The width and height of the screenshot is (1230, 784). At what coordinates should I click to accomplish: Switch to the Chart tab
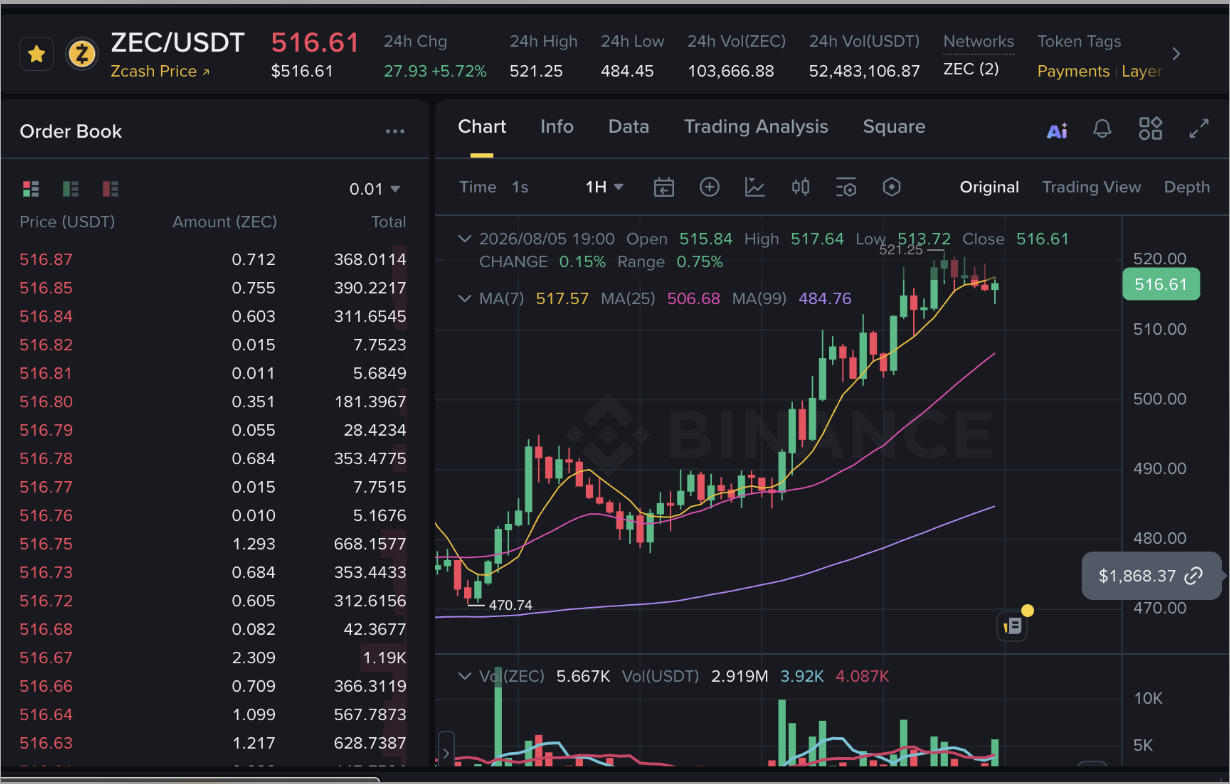482,127
